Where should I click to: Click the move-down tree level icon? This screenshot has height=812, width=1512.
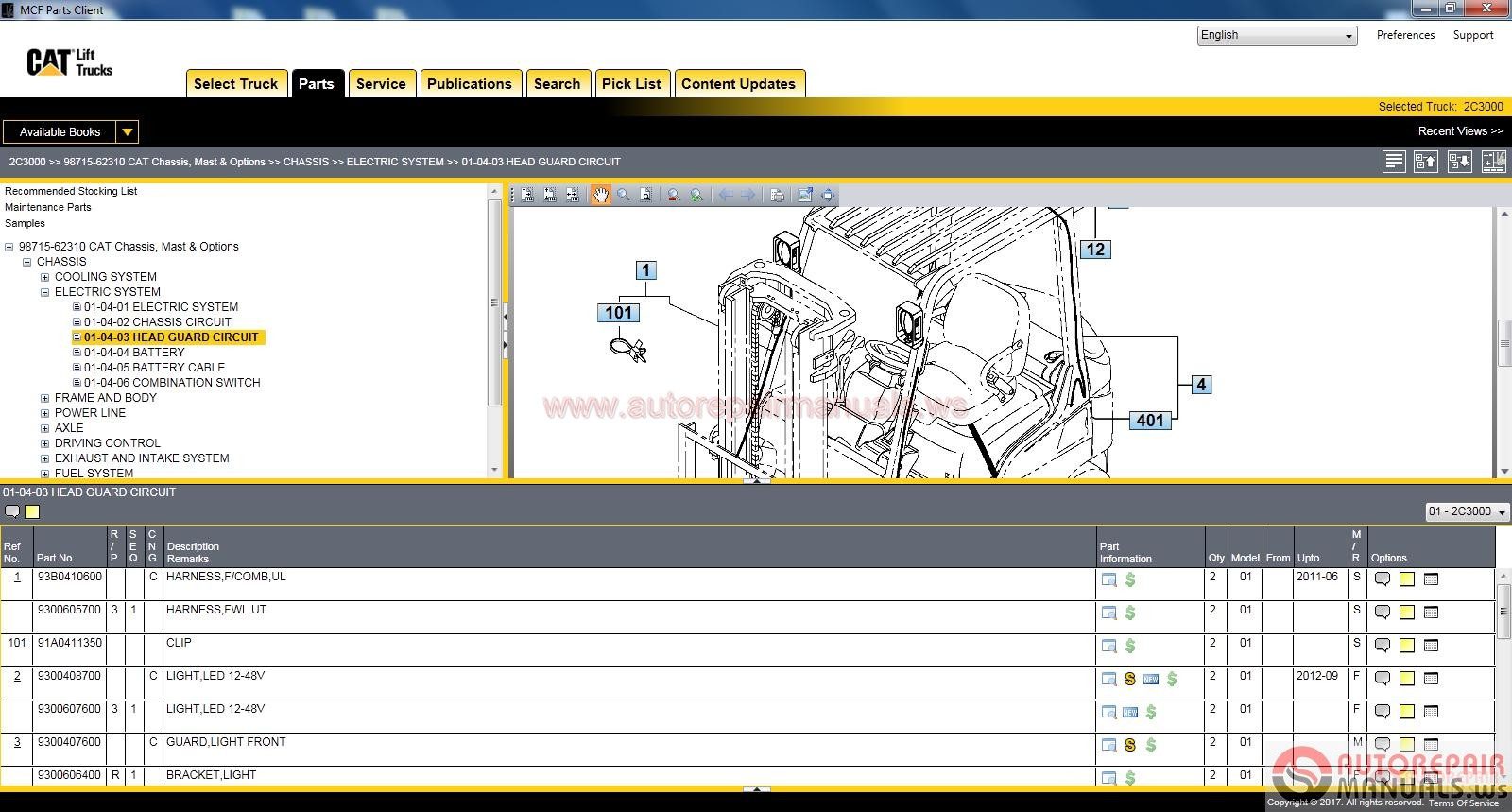pyautogui.click(x=1459, y=162)
